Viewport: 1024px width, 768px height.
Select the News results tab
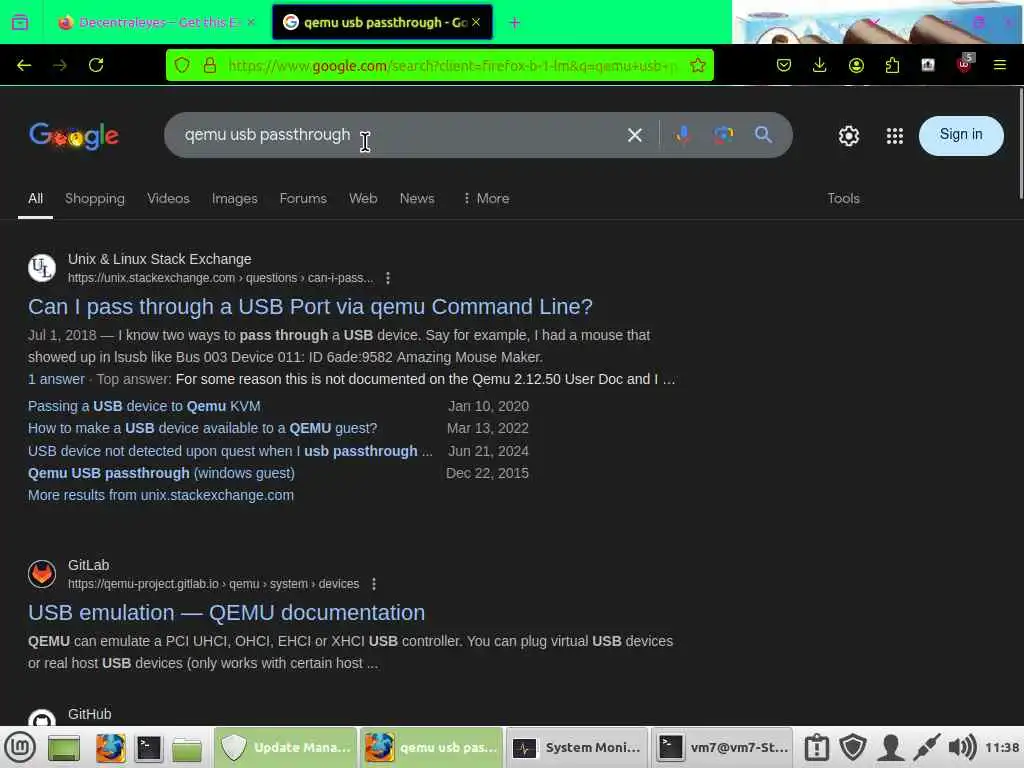(417, 199)
